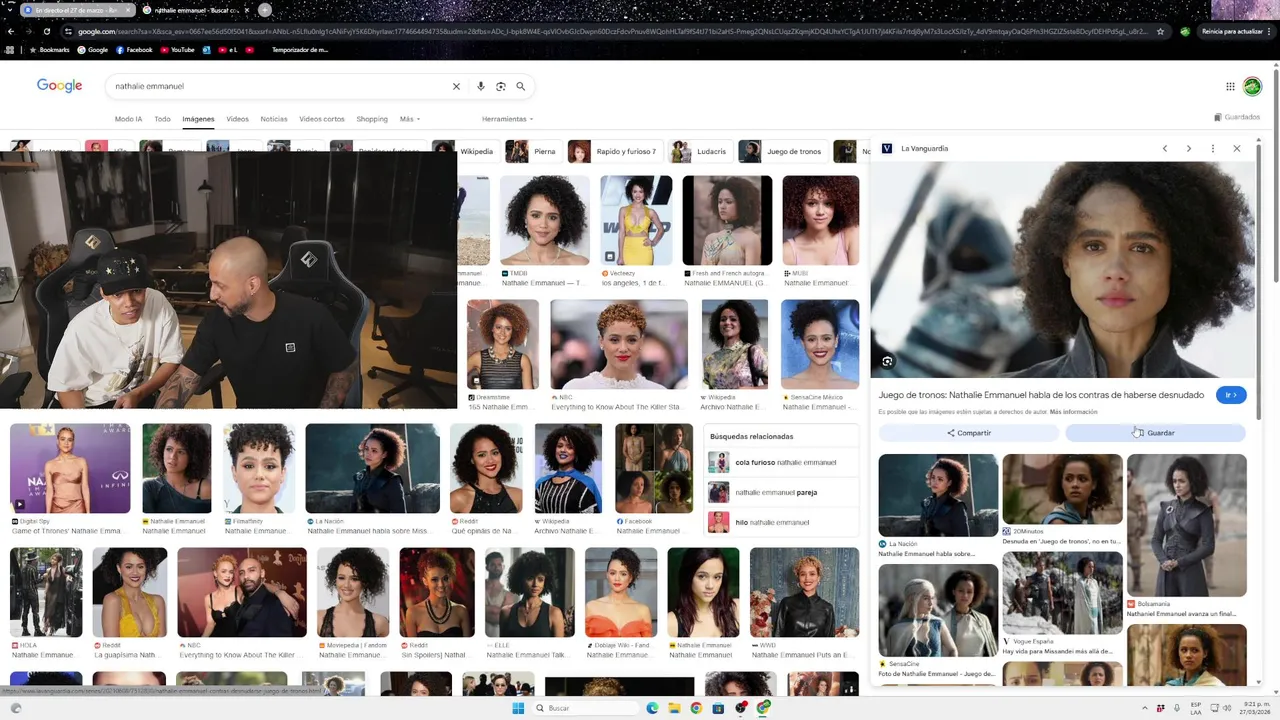The image size is (1280, 720).
Task: Open the Filmaffinity image result thumbnail
Action: coord(259,468)
